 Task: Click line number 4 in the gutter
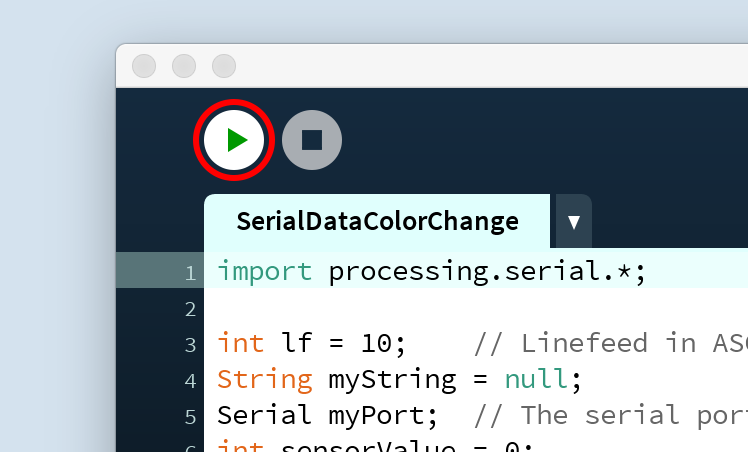point(191,380)
